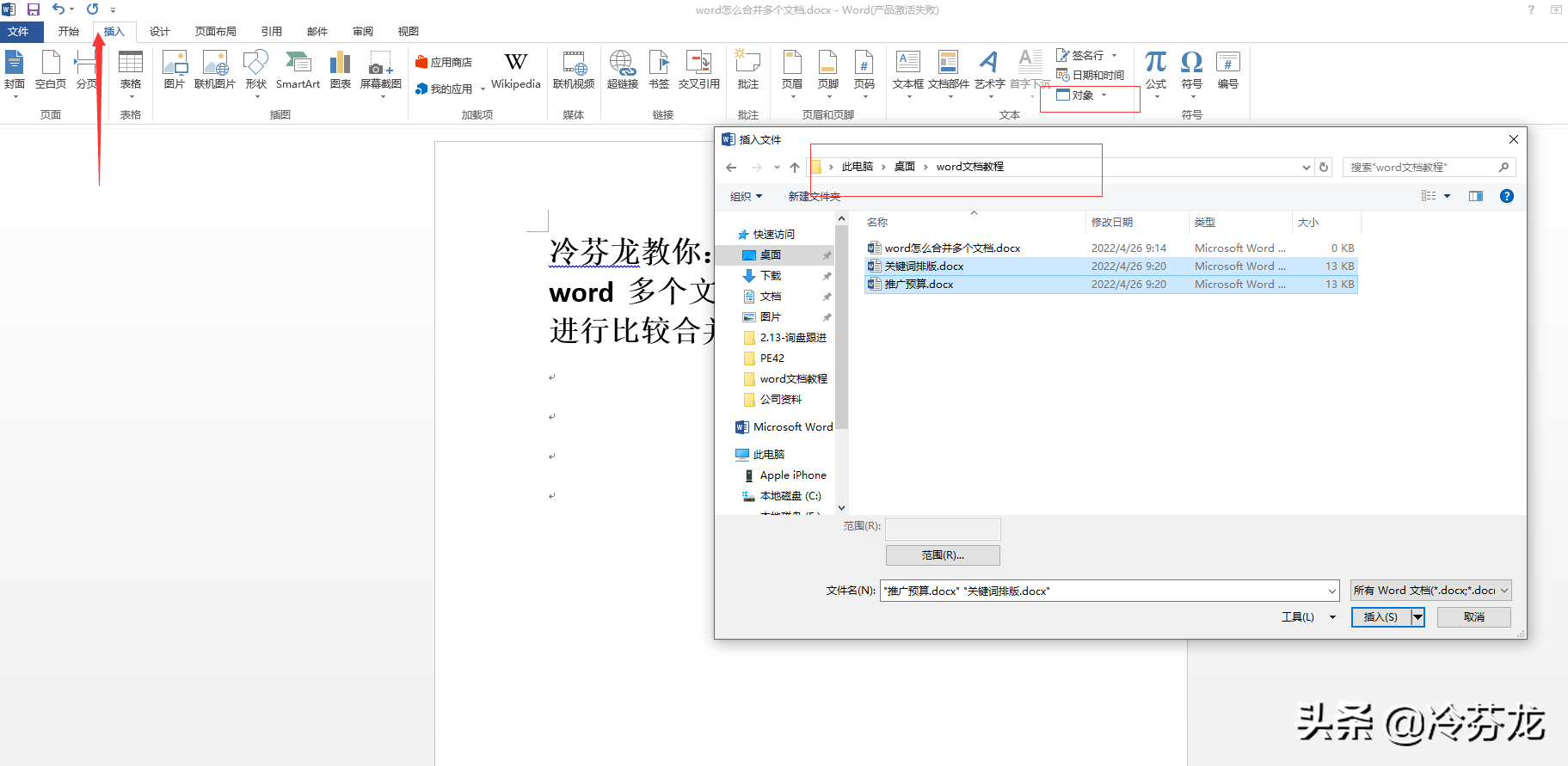Insert an online picture (联机图片)
The height and width of the screenshot is (766, 1568).
pos(215,70)
